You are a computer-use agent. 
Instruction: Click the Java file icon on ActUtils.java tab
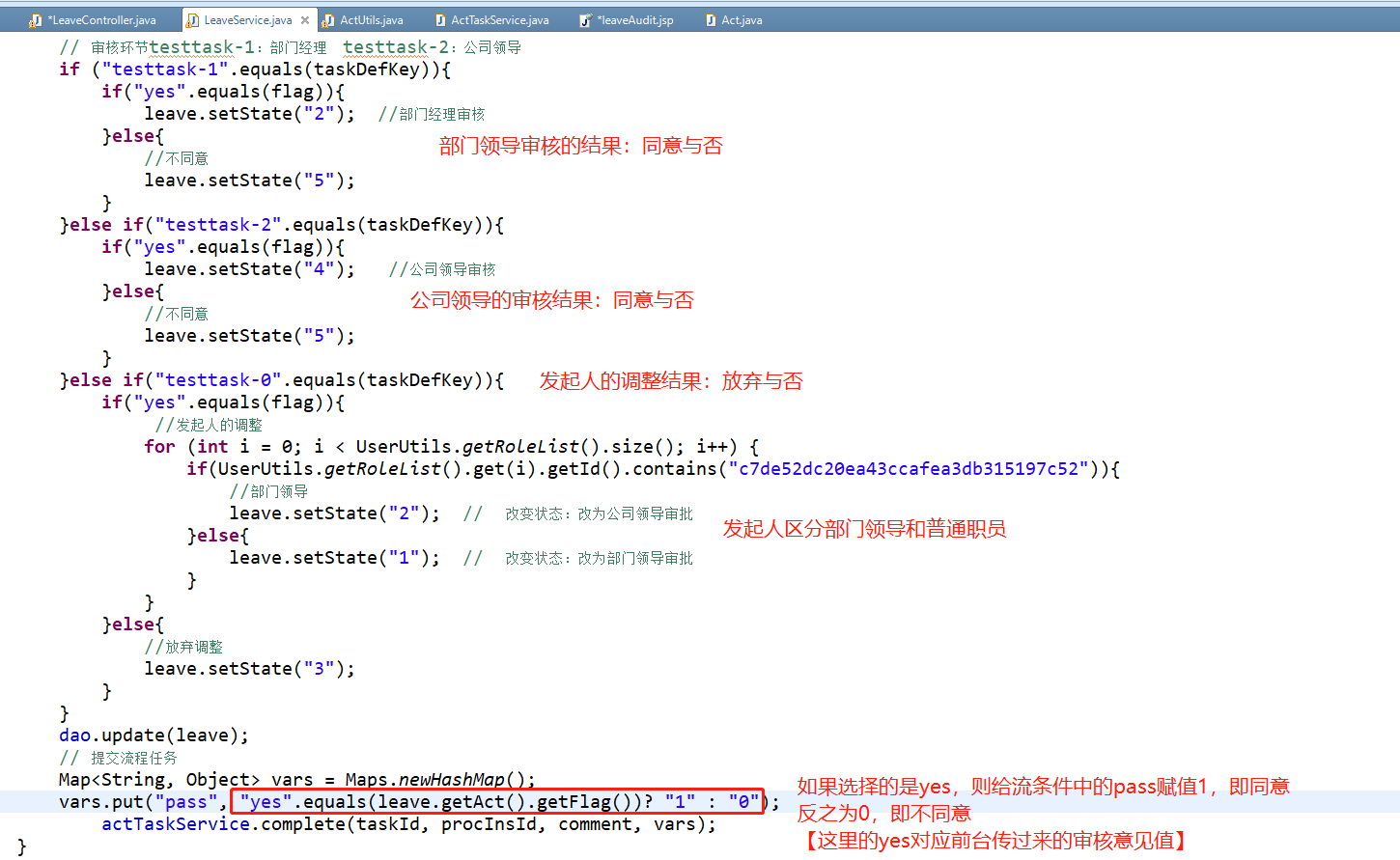click(328, 17)
